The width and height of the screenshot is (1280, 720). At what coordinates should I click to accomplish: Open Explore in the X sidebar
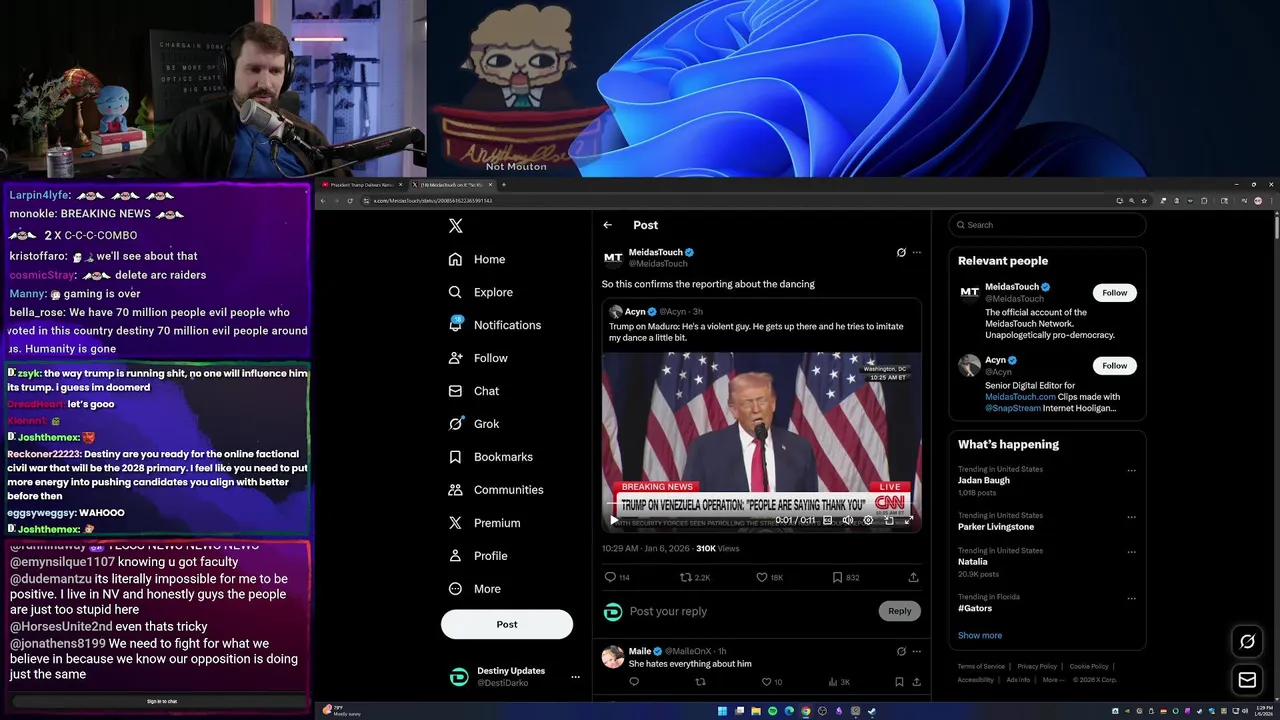tap(480, 292)
